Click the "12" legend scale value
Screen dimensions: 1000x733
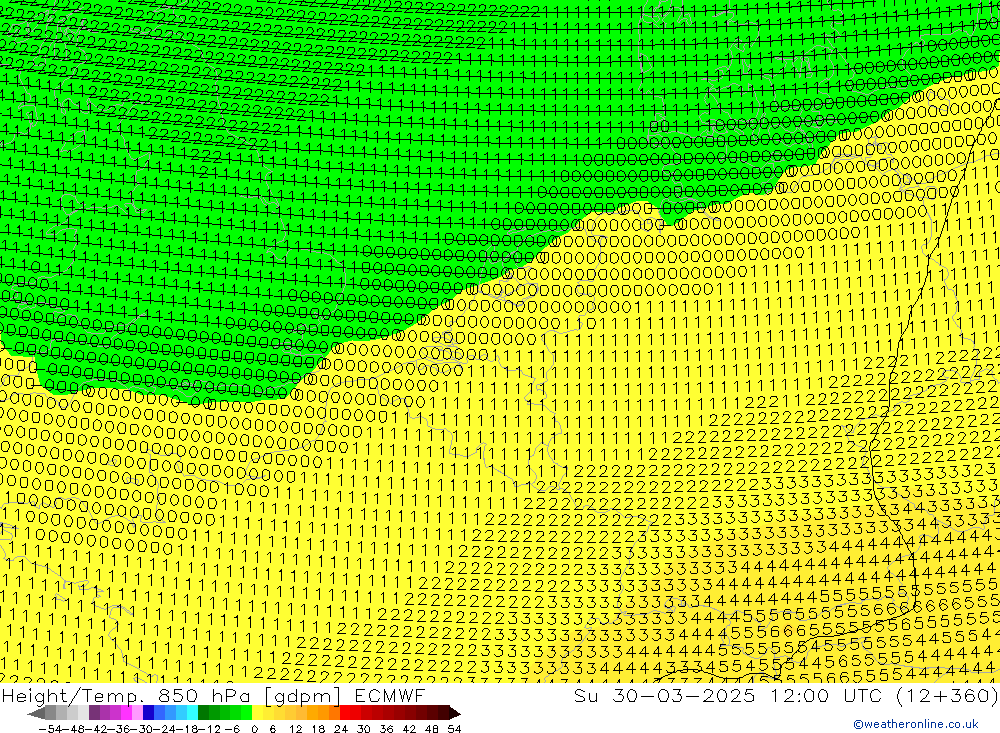tap(295, 729)
